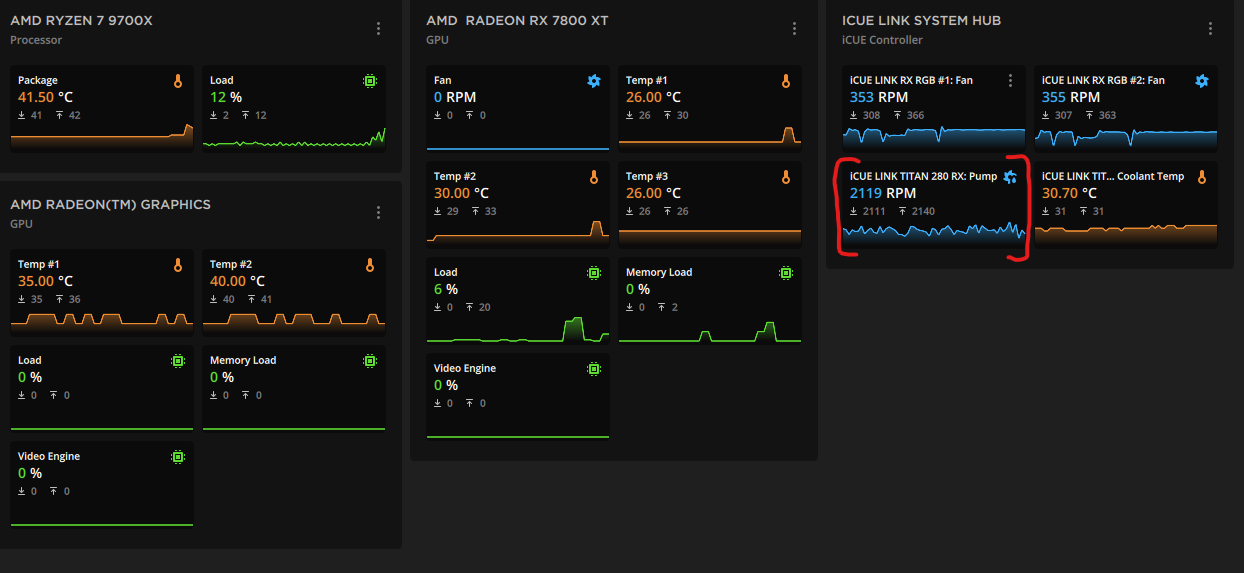Click the 2119 RPM pump reading
This screenshot has height=573, width=1244.
pos(883,193)
